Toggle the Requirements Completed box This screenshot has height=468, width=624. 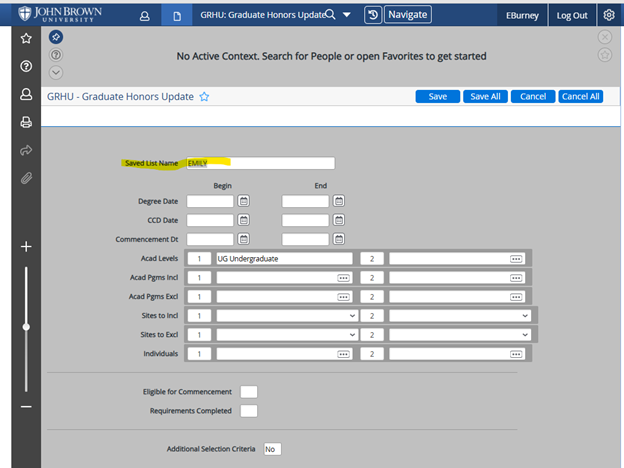tap(249, 410)
